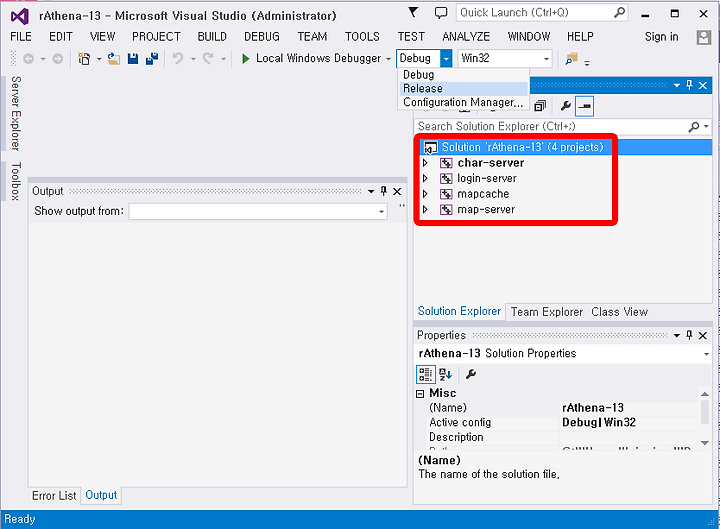Viewport: 720px width, 529px height.
Task: Click the New Project toolbar icon
Action: [x=84, y=59]
